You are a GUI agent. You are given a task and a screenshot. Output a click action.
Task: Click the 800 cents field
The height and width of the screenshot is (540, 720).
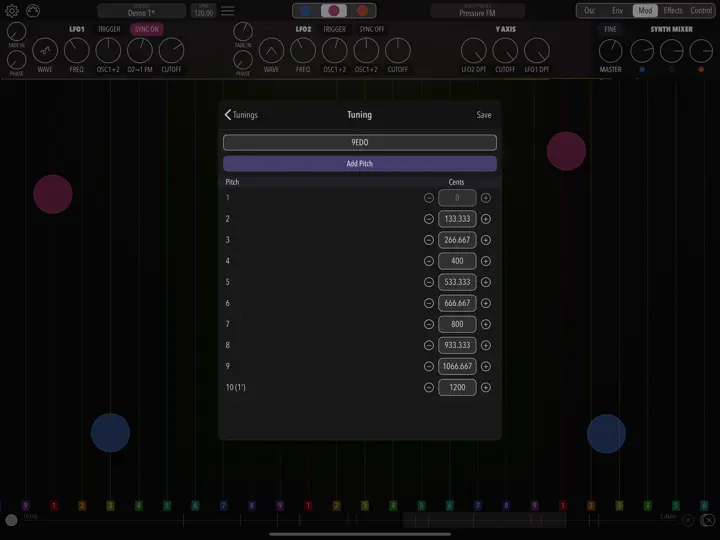coord(457,324)
